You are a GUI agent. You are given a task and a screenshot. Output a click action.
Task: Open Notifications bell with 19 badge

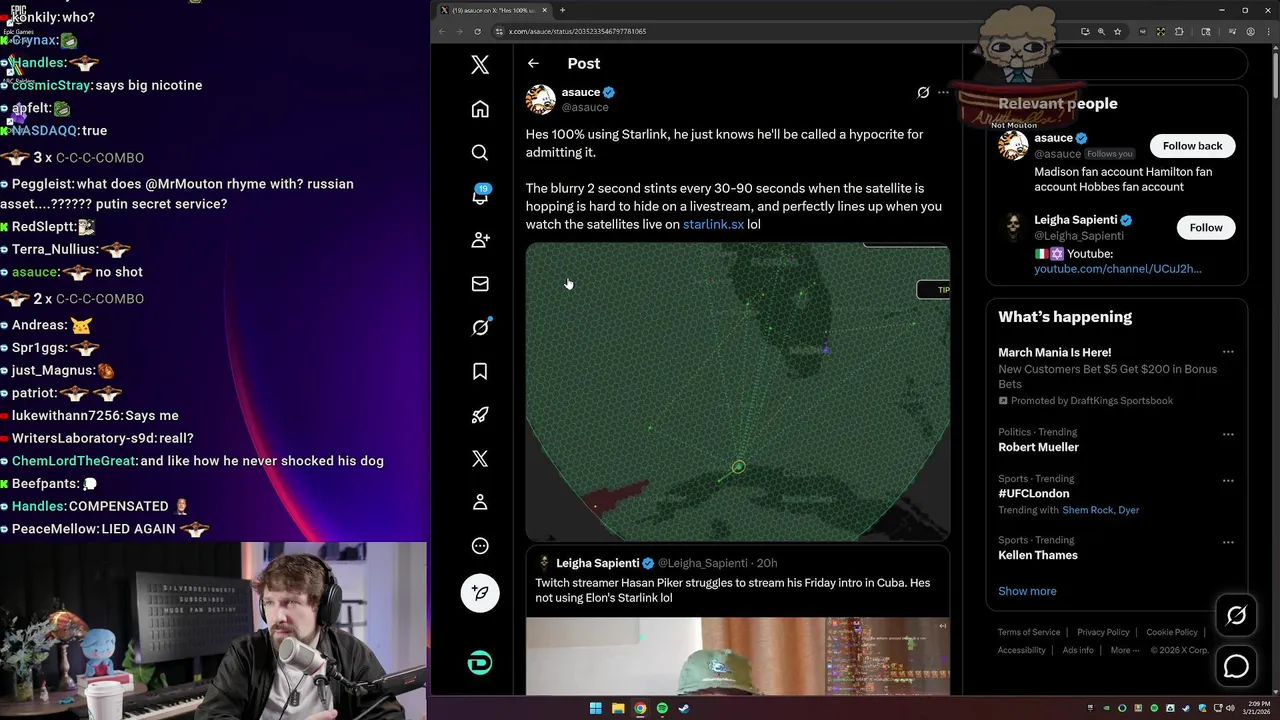pos(480,196)
